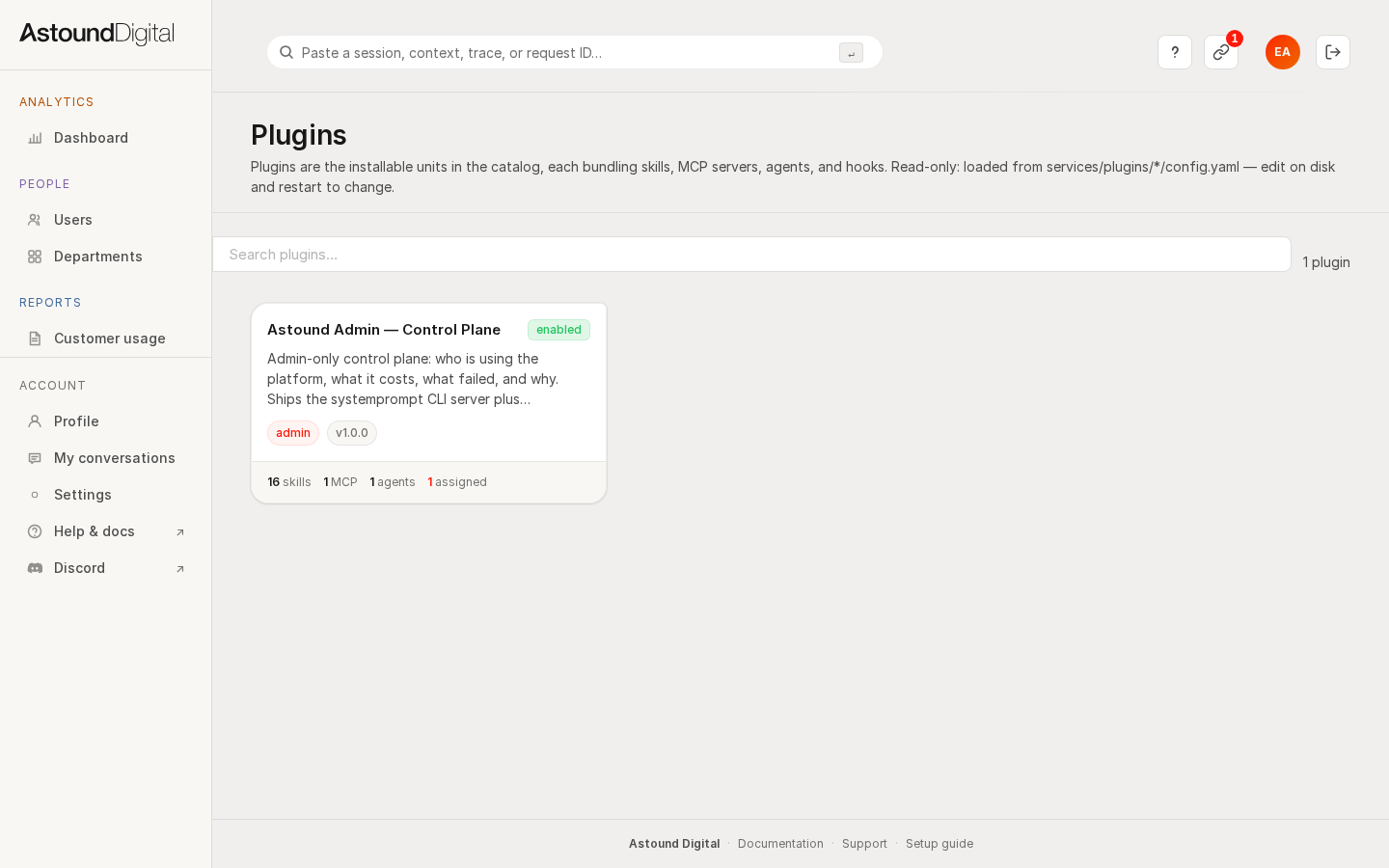This screenshot has height=868, width=1389.
Task: Click the Search plugins field
Action: tap(751, 255)
